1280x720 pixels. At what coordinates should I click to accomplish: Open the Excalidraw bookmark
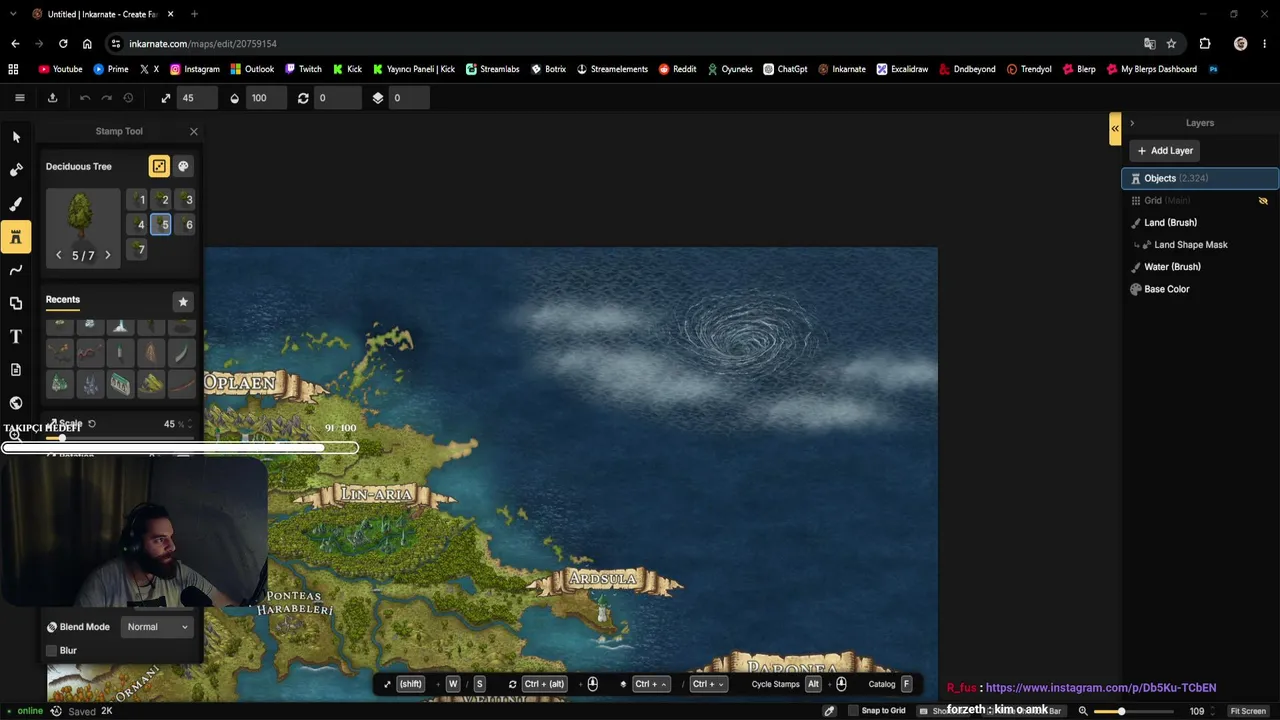(x=902, y=69)
